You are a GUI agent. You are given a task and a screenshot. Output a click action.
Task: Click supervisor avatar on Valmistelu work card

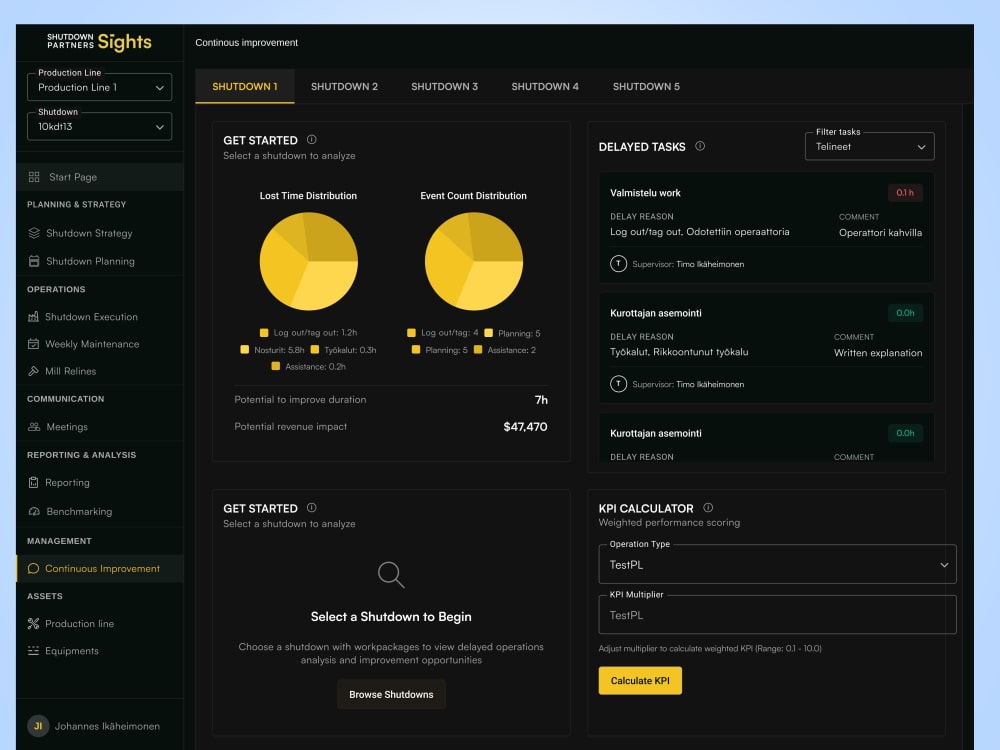click(x=618, y=263)
